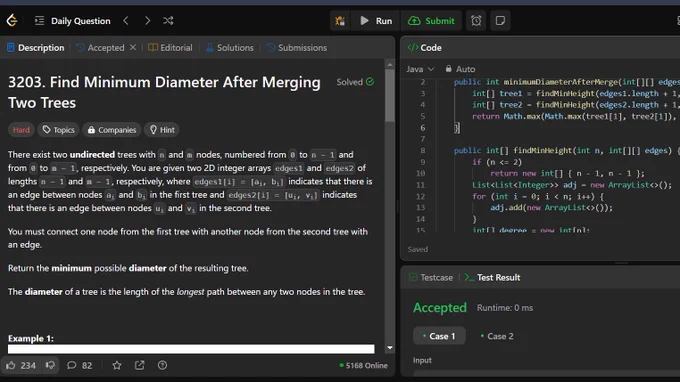This screenshot has height=382, width=680.
Task: Close the Accepted tab
Action: click(x=133, y=47)
